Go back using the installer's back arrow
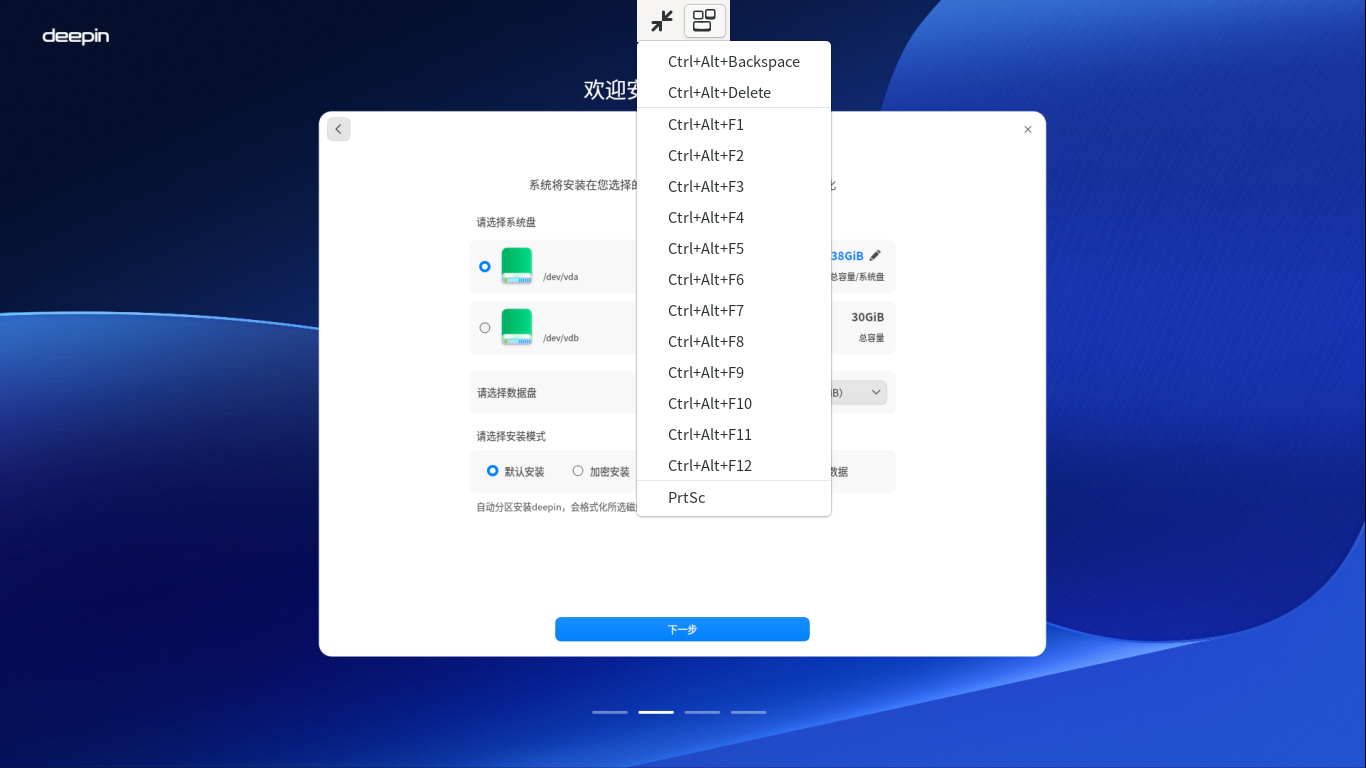 (x=339, y=129)
